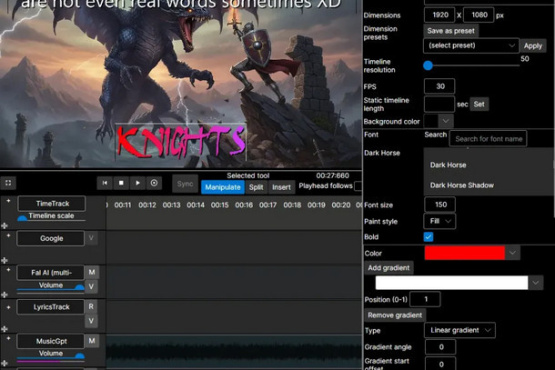Select the Manipulate tool
555x370 pixels.
click(x=223, y=187)
